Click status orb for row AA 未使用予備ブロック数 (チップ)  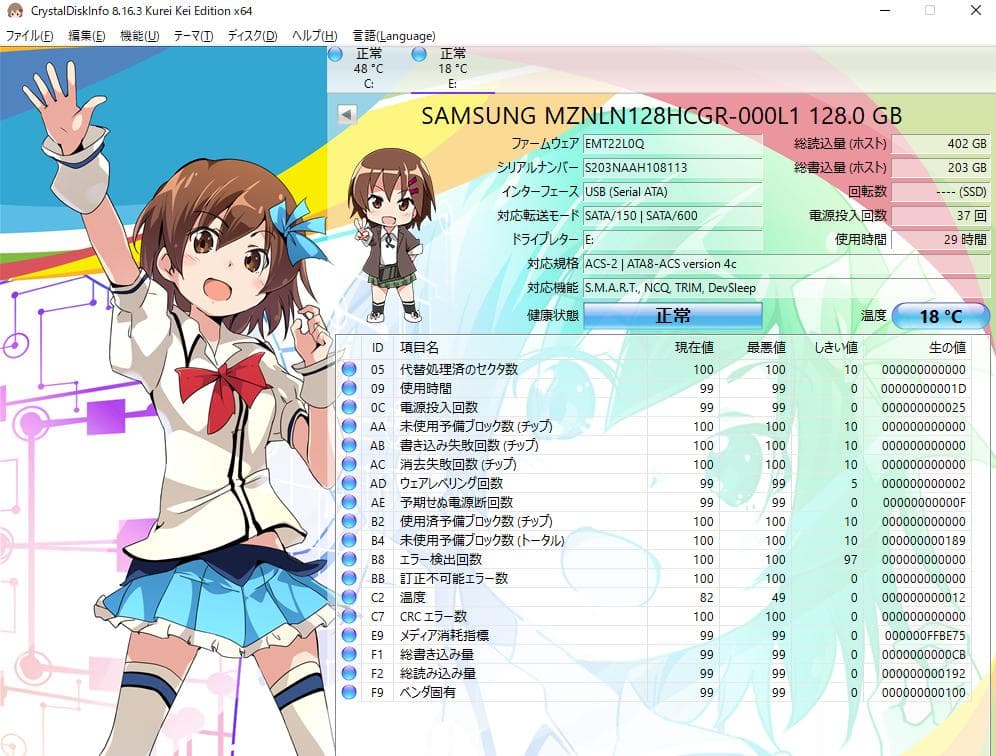tap(349, 426)
